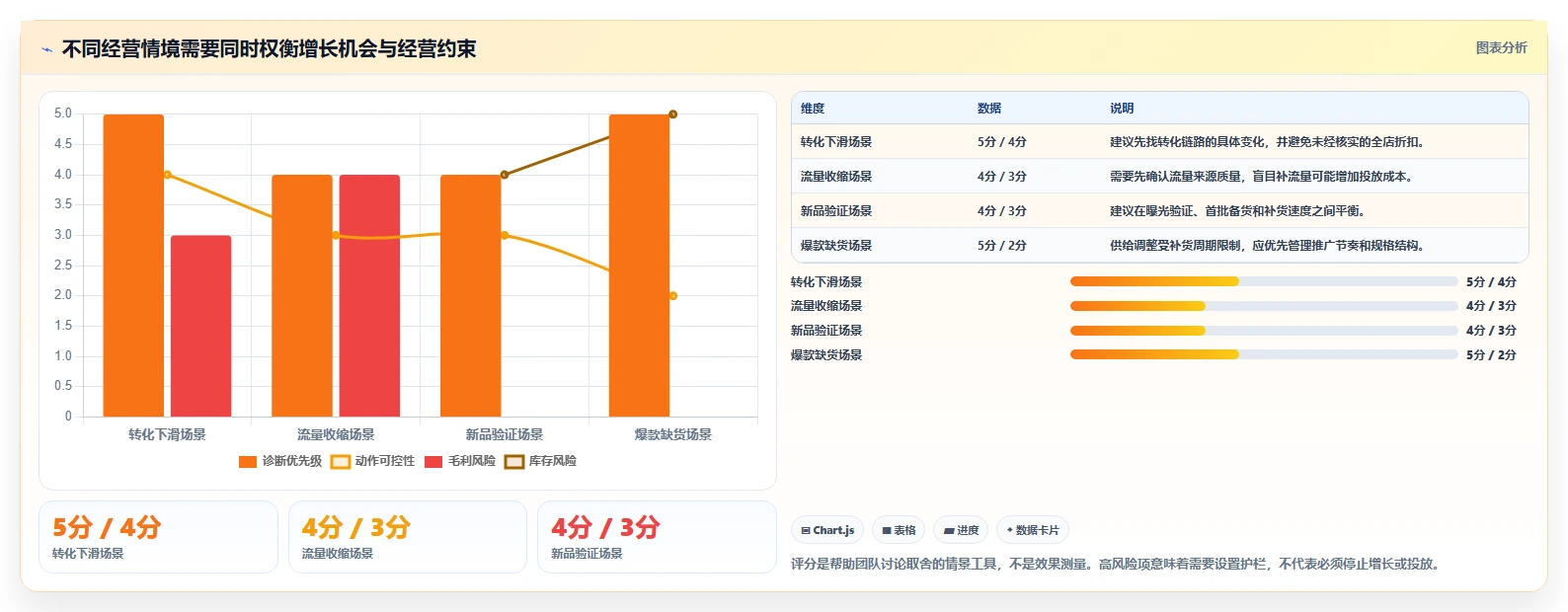Screen dimensions: 1568x612
Task: Click the 说明 column header
Action: tap(1122, 109)
